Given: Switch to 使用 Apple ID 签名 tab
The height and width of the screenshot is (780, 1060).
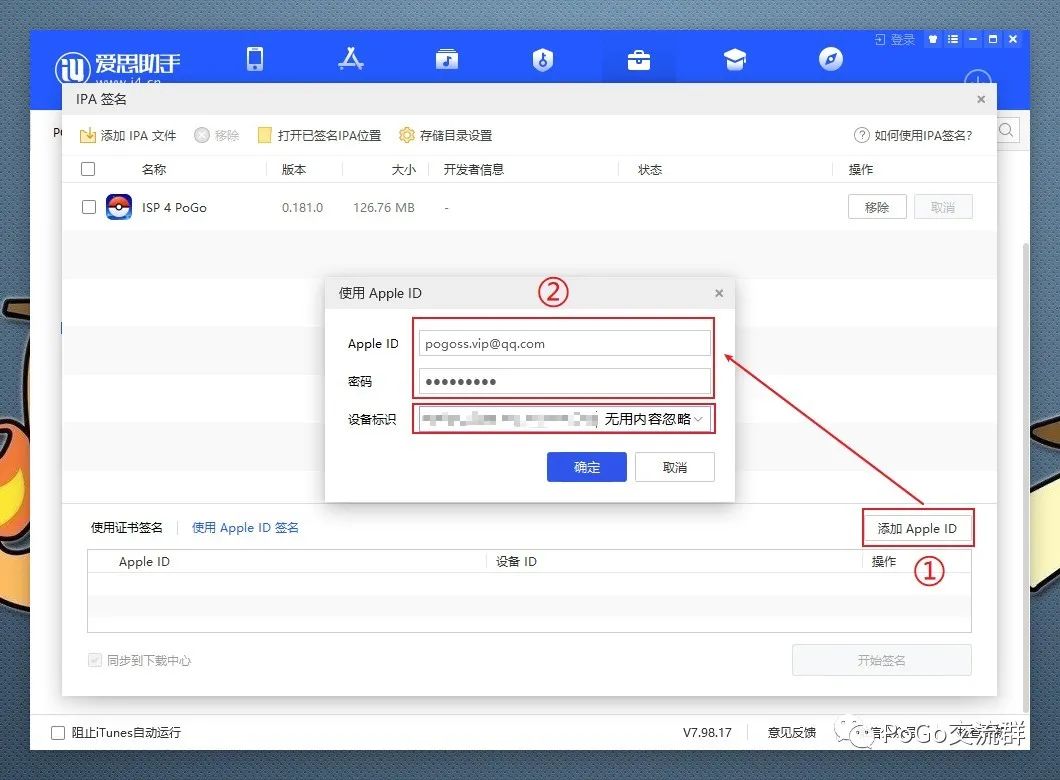Looking at the screenshot, I should point(245,527).
